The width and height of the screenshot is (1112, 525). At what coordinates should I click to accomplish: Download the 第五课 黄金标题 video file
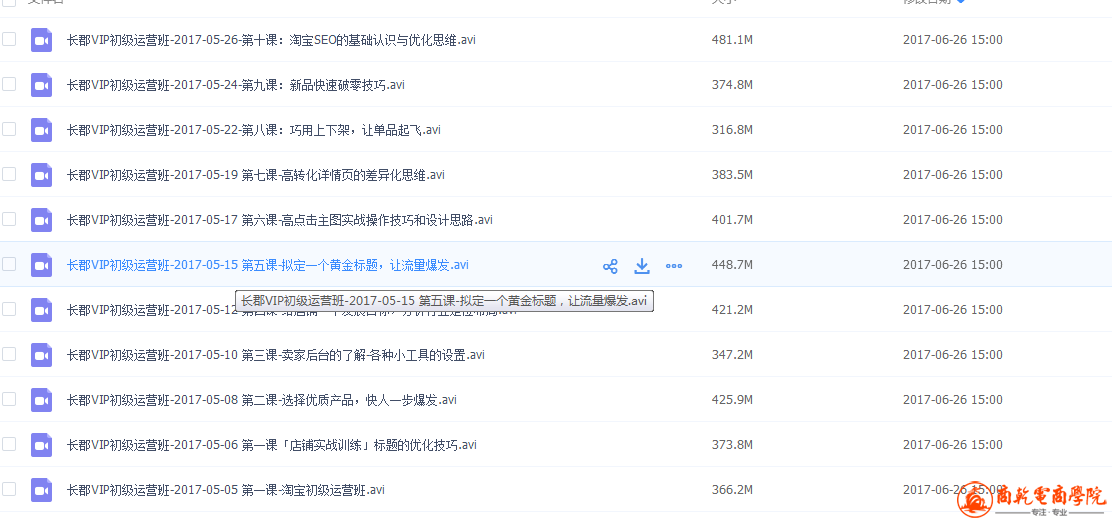(x=642, y=266)
